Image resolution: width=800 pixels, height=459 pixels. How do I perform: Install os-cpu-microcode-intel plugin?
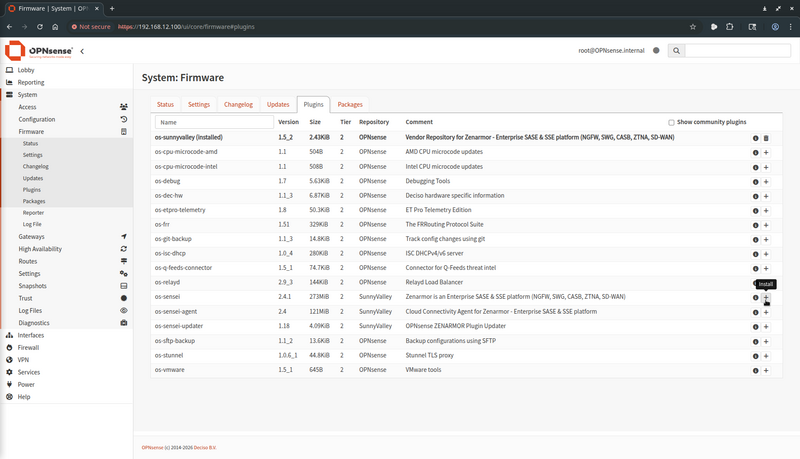click(766, 167)
